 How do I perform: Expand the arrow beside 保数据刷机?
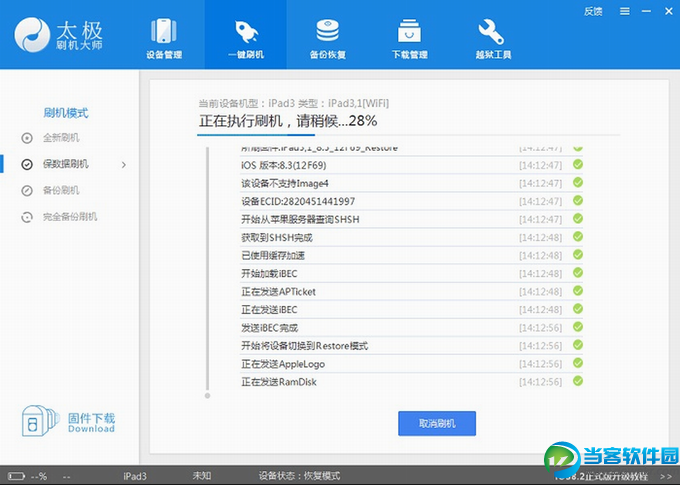click(124, 164)
